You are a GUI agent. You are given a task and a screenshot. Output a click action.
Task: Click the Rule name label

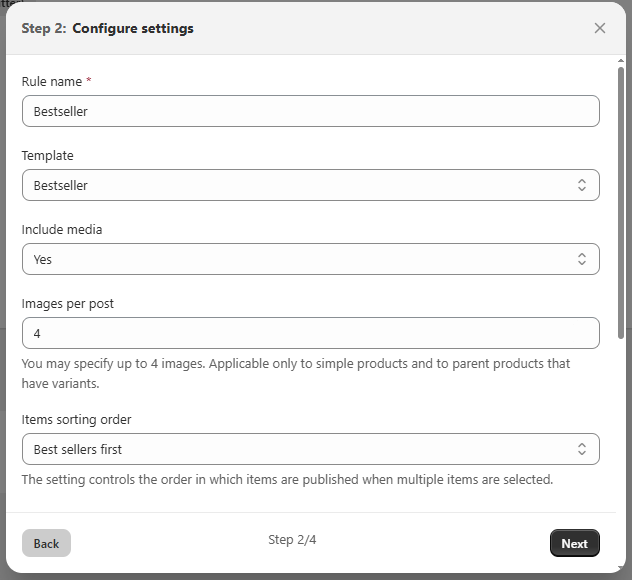click(52, 81)
